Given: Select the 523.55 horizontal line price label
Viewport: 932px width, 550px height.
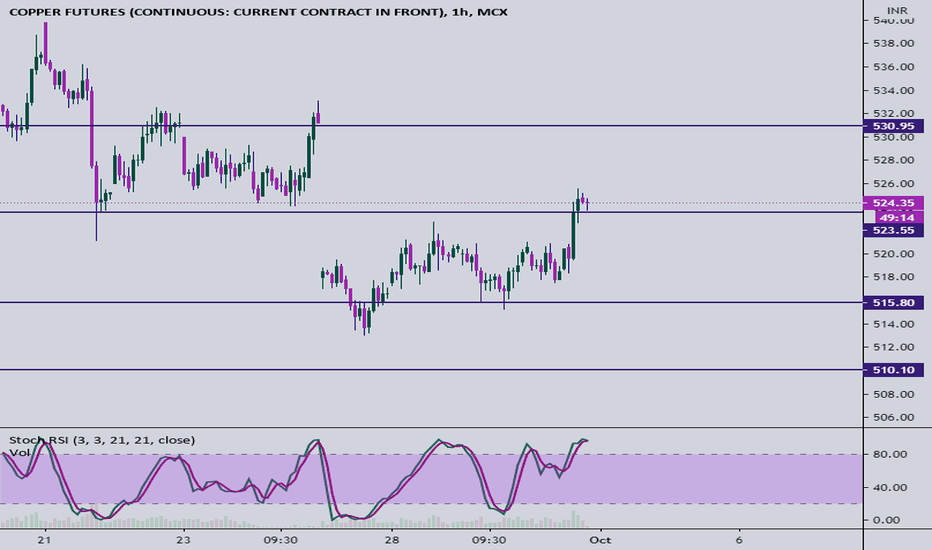Looking at the screenshot, I should pyautogui.click(x=893, y=230).
